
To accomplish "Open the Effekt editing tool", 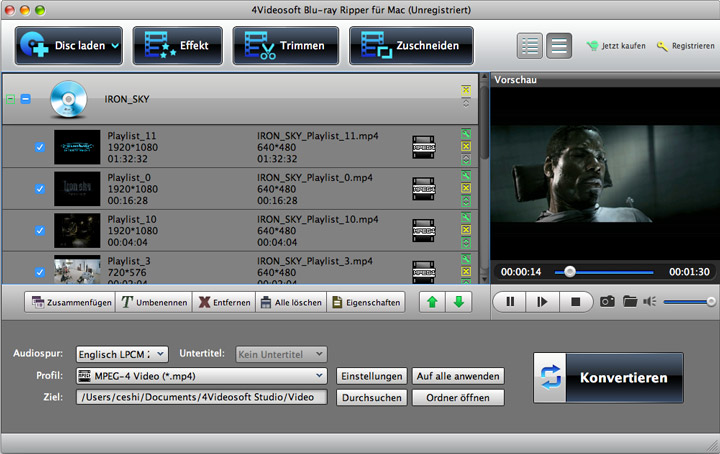I will (177, 46).
